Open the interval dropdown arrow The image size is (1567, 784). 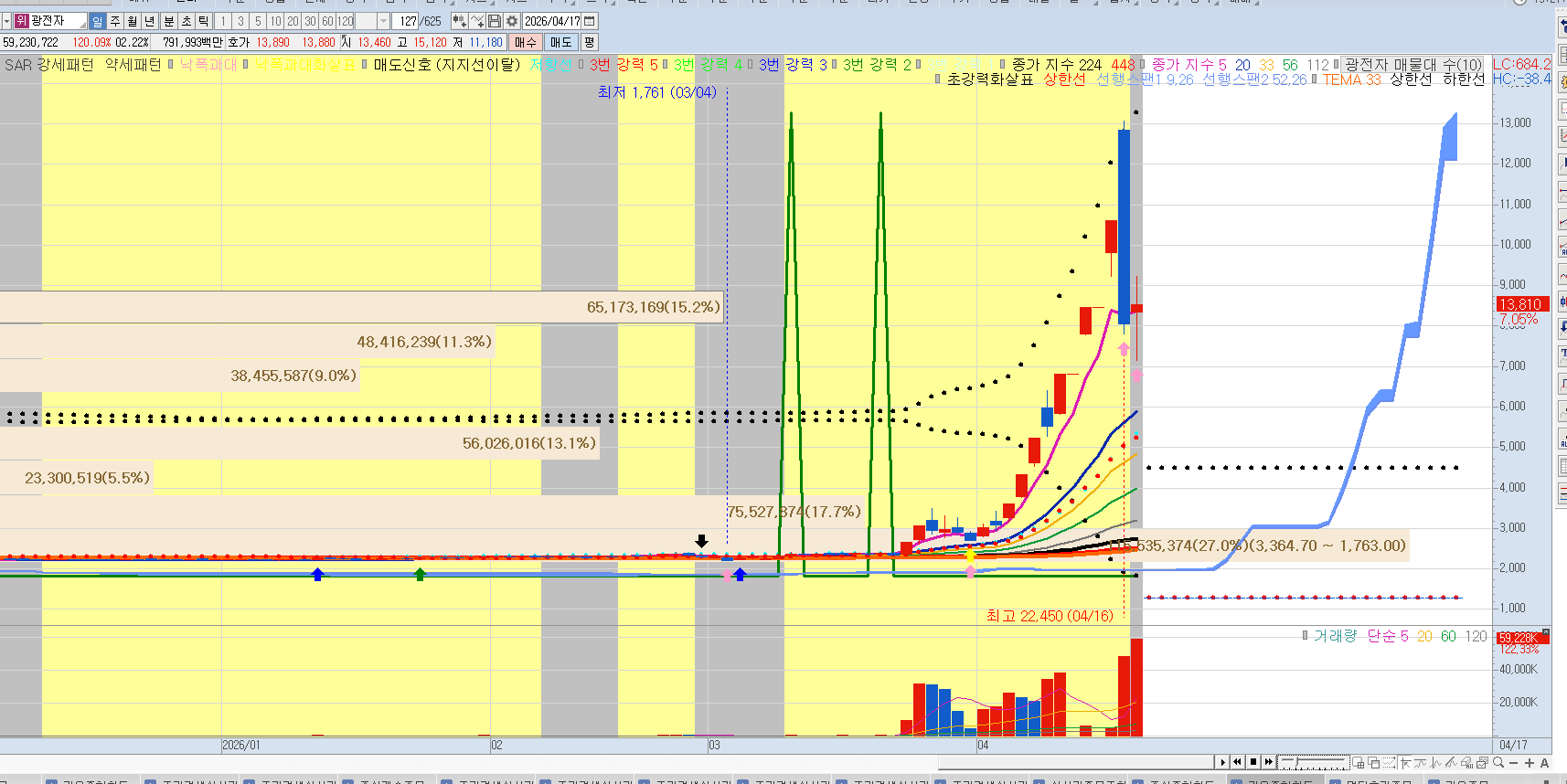coord(383,21)
